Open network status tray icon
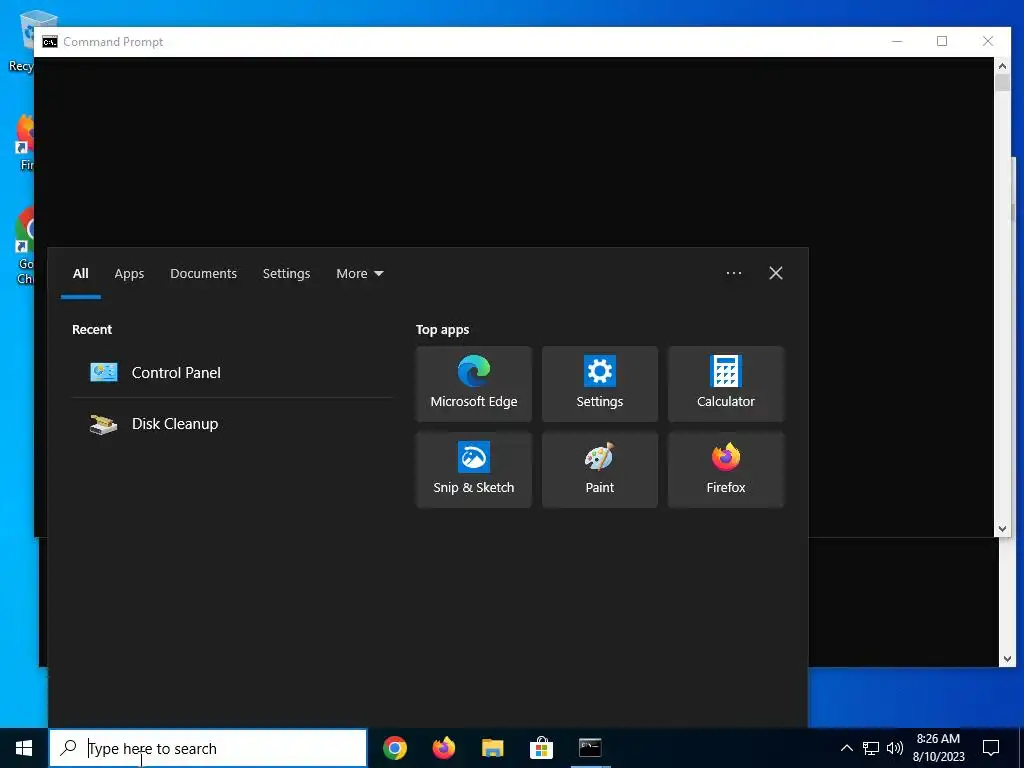 [x=871, y=748]
